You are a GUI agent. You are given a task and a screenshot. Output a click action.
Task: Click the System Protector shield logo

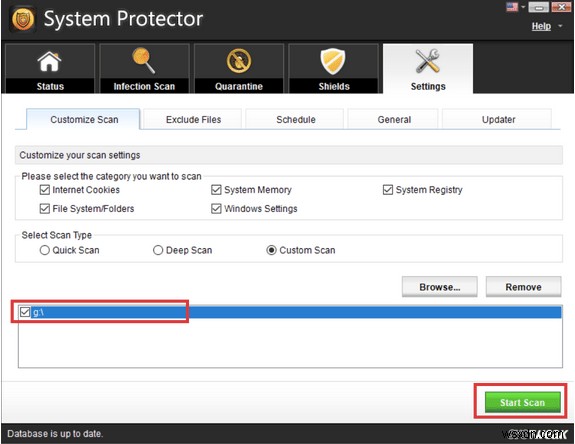tap(23, 19)
